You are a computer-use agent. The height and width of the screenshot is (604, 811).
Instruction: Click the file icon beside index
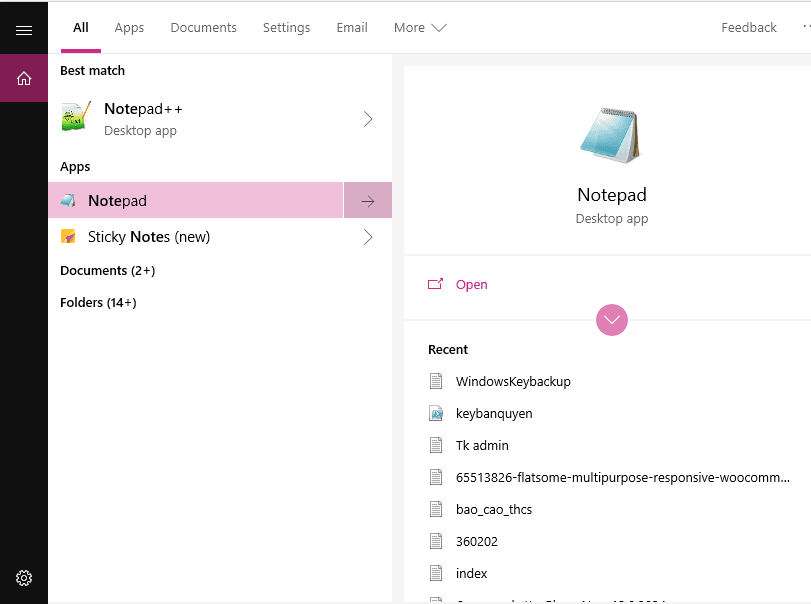pyautogui.click(x=436, y=573)
